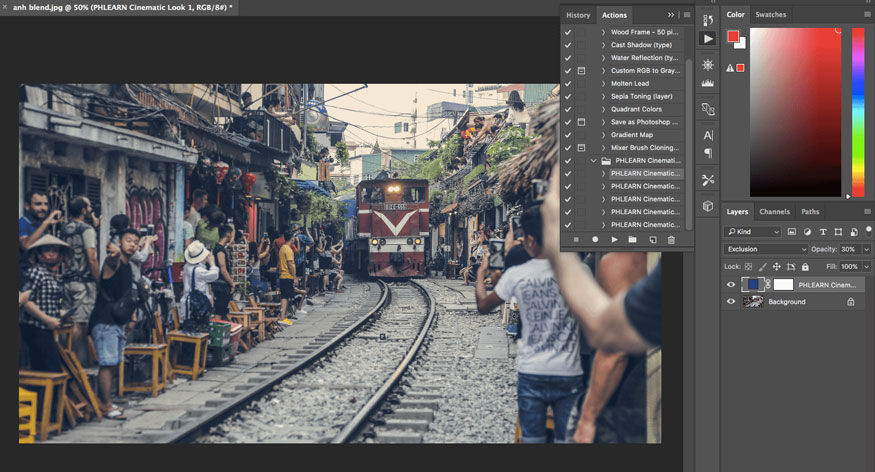Click the lock all layer icon

[806, 267]
